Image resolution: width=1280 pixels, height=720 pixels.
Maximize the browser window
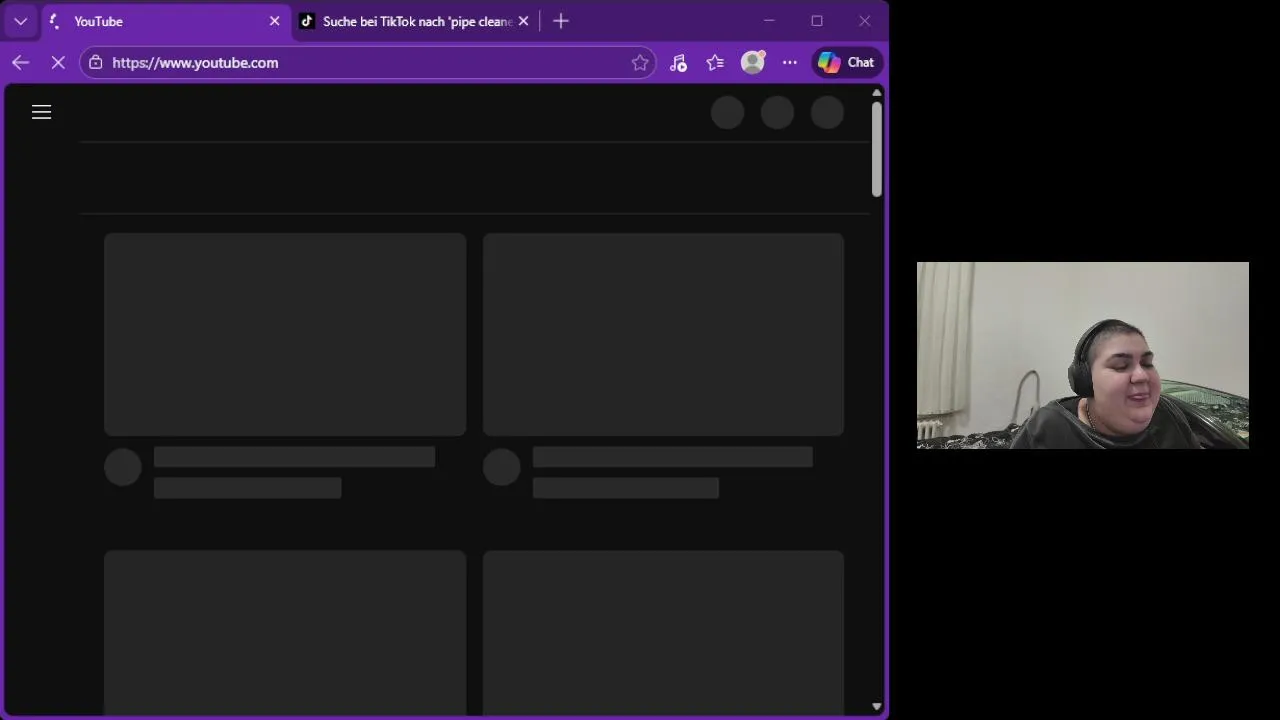(x=817, y=21)
